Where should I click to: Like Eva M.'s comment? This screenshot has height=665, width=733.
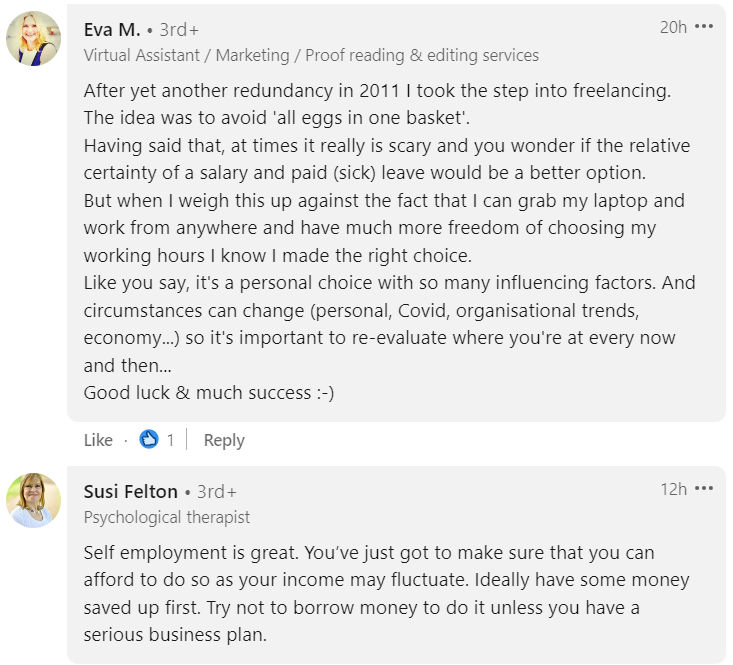(x=98, y=440)
